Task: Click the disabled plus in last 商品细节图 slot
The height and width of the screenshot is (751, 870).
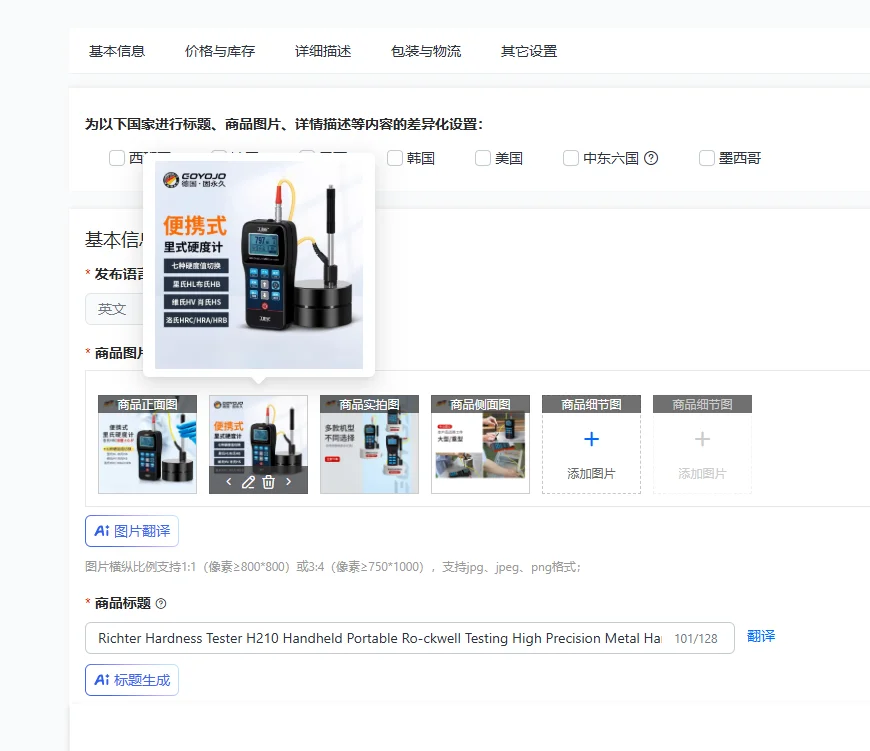Action: point(702,439)
